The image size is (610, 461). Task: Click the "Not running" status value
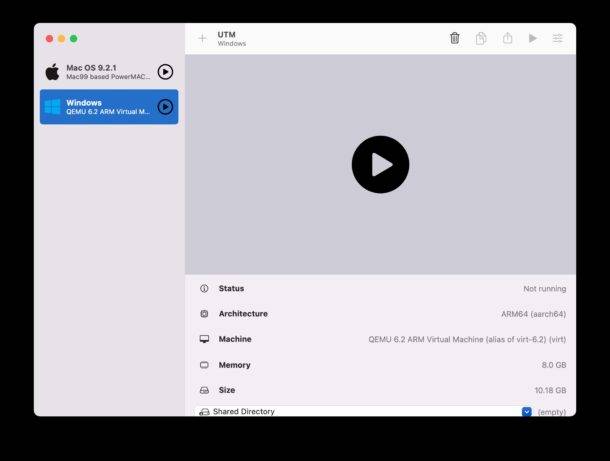[545, 289]
